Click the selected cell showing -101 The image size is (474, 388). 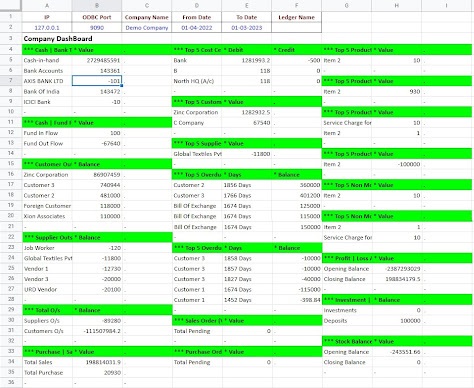pyautogui.click(x=97, y=81)
